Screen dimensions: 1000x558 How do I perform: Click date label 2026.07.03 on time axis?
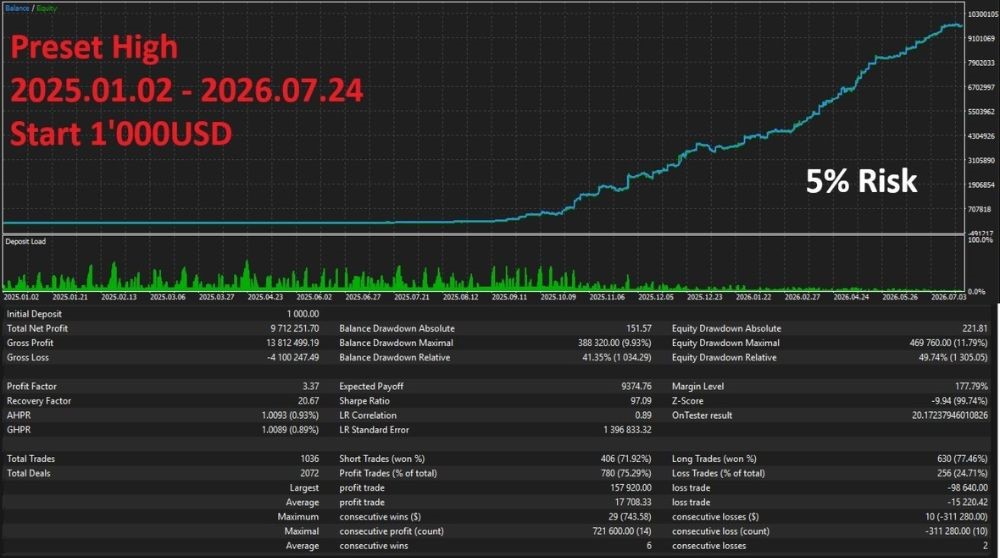point(948,297)
